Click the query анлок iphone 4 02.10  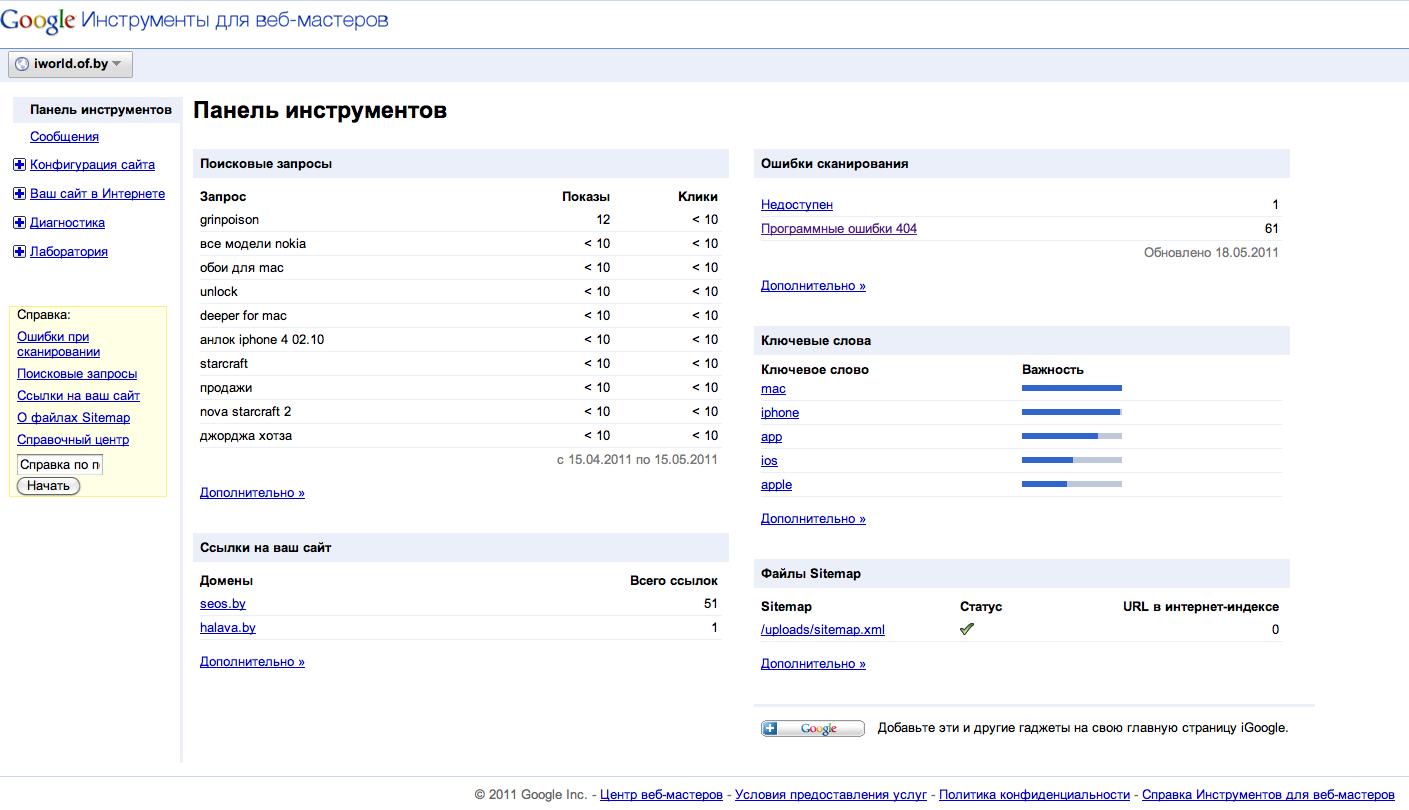[x=262, y=340]
